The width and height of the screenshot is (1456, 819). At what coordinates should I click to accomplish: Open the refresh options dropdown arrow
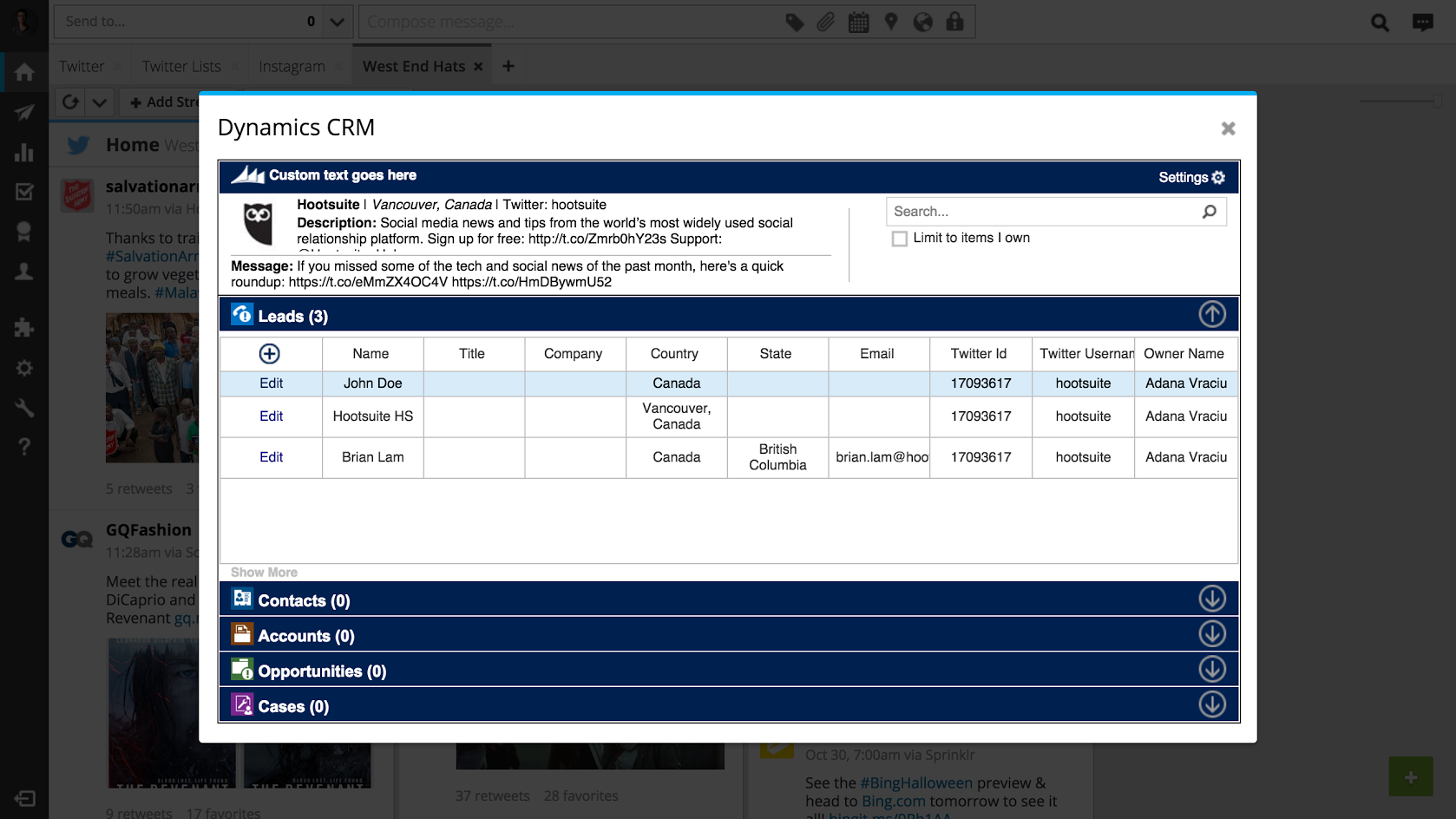pos(100,102)
